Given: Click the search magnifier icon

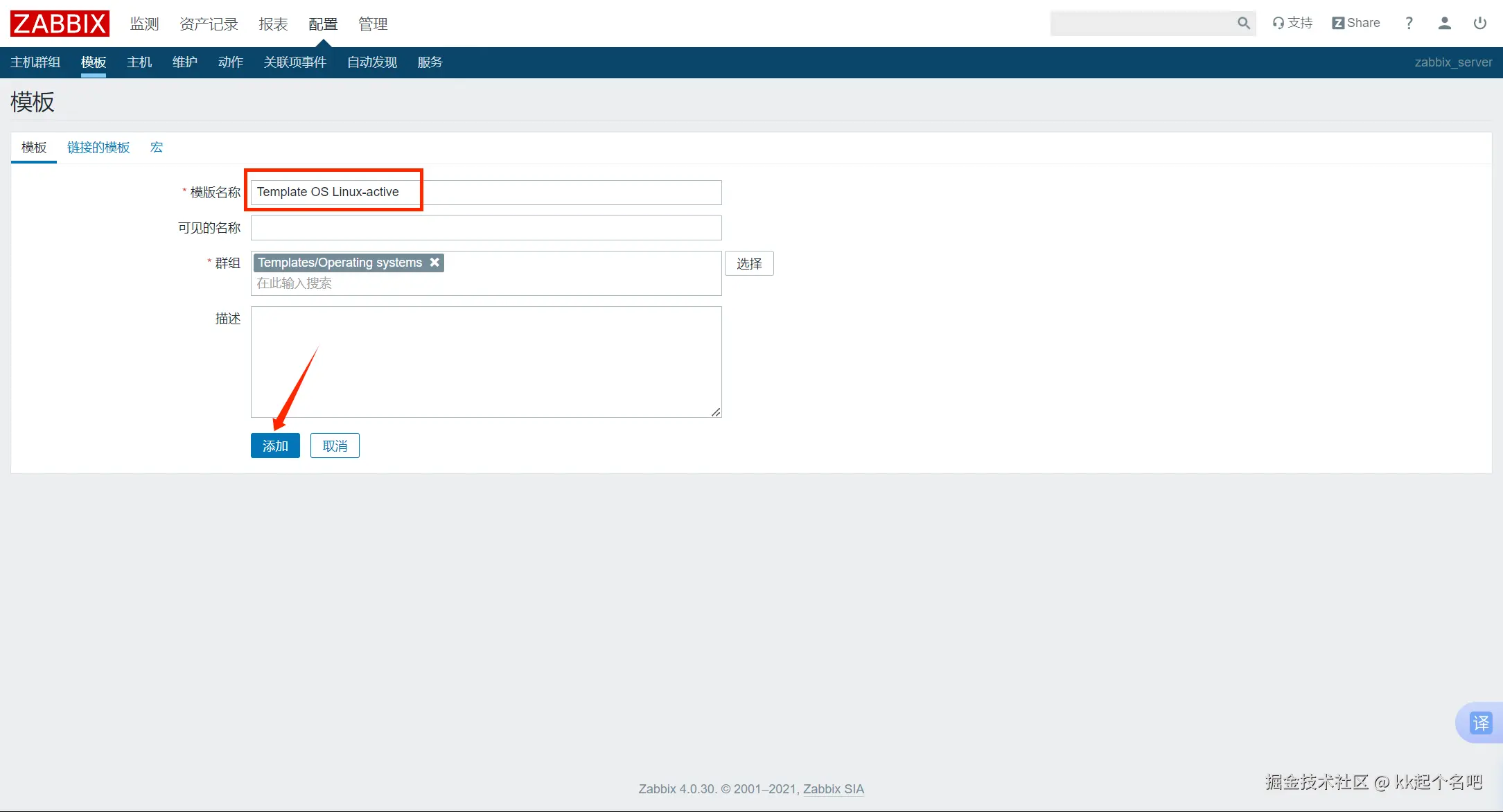Looking at the screenshot, I should click(x=1243, y=24).
